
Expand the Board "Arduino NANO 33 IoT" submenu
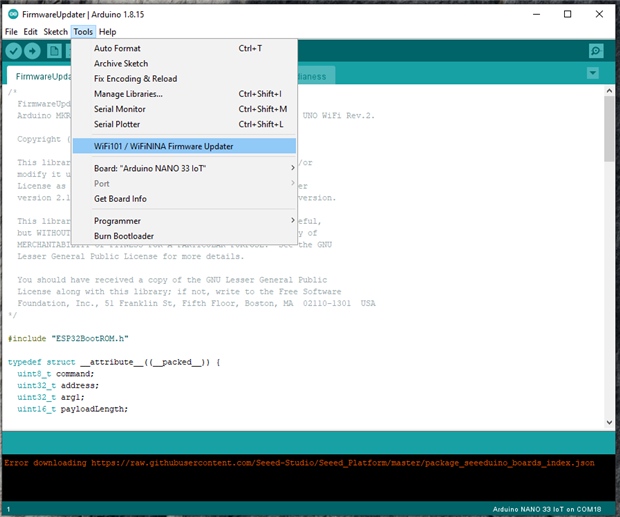point(150,168)
